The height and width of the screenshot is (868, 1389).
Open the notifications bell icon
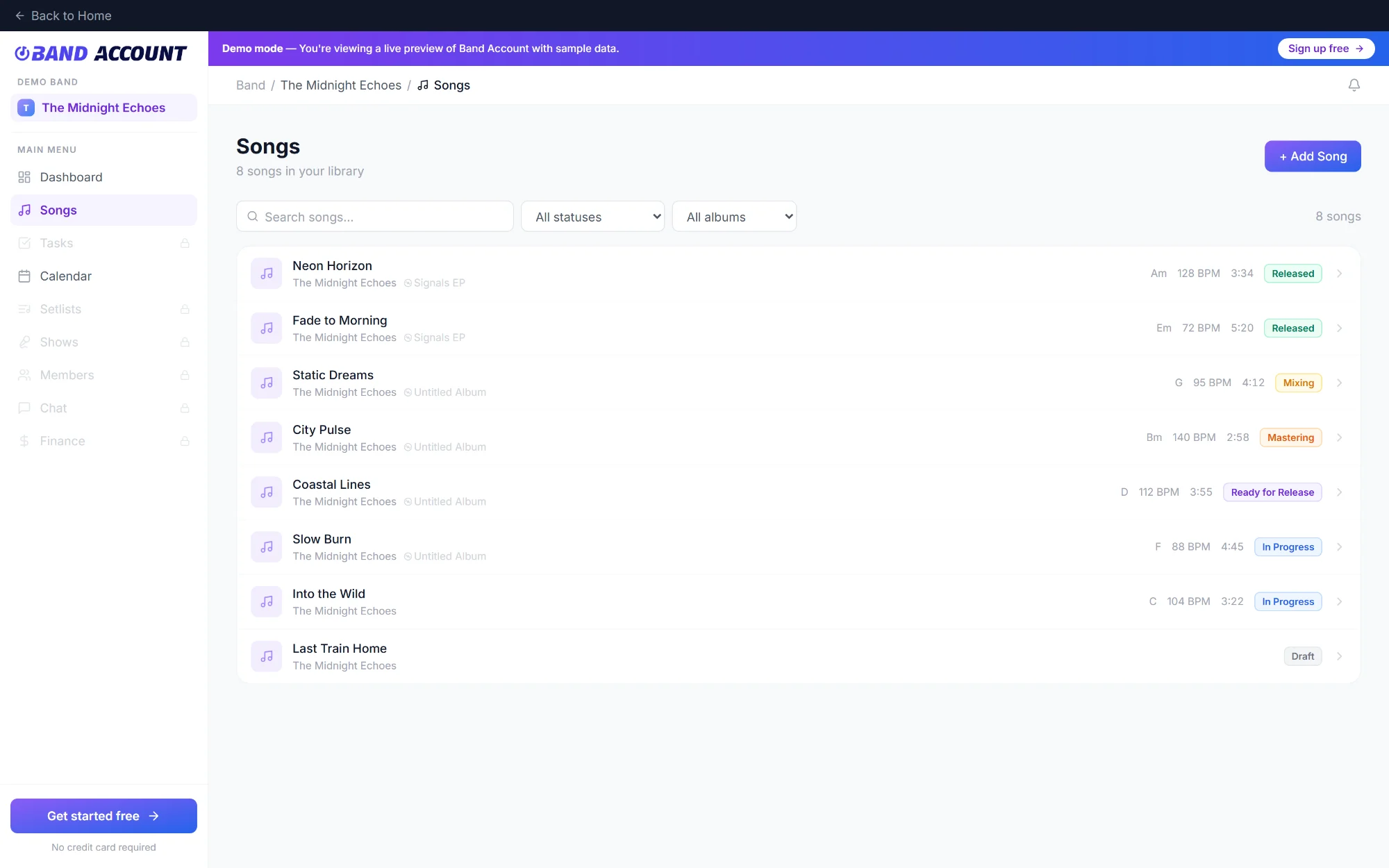pos(1354,85)
